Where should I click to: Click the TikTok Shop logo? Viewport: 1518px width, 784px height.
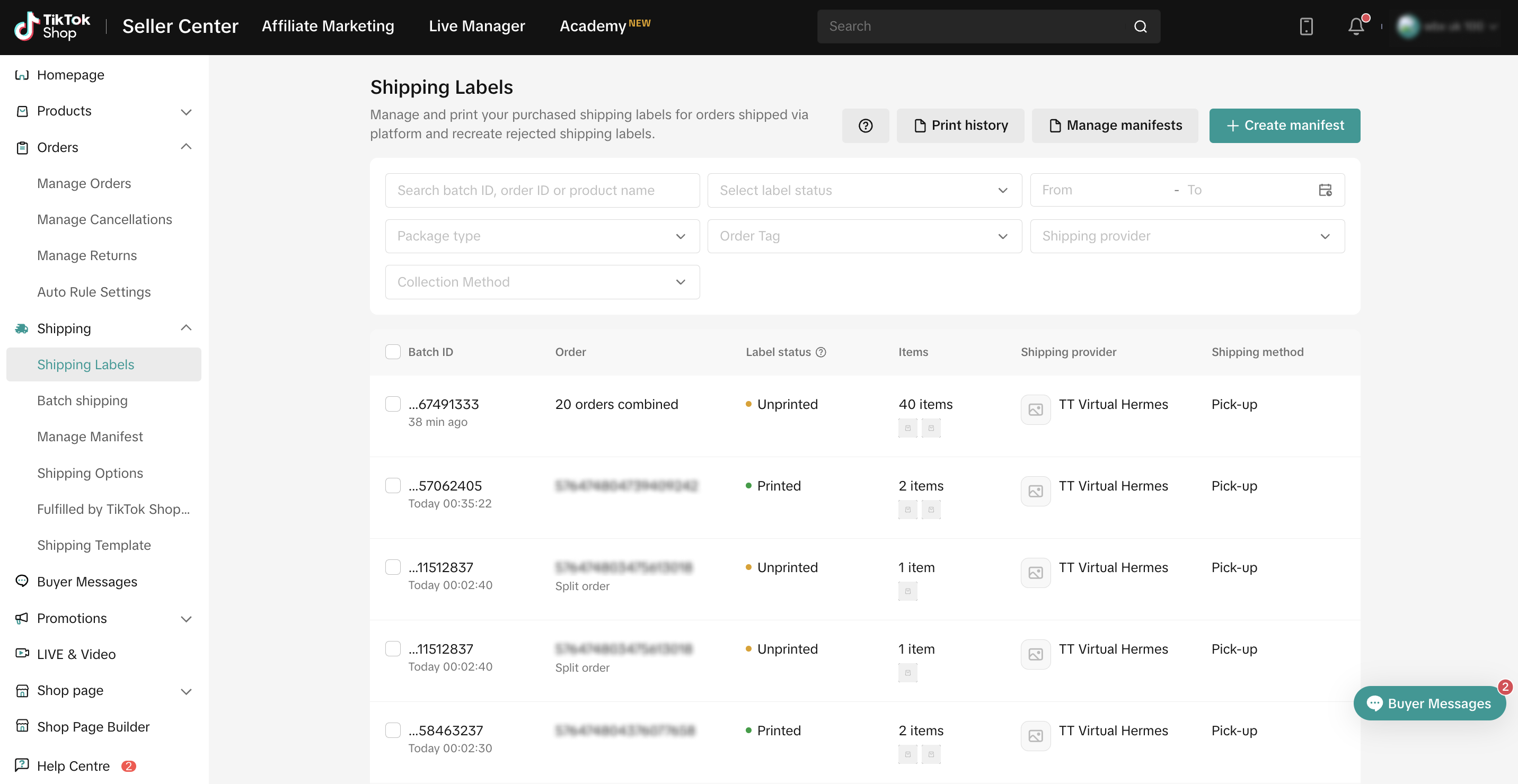(x=52, y=26)
